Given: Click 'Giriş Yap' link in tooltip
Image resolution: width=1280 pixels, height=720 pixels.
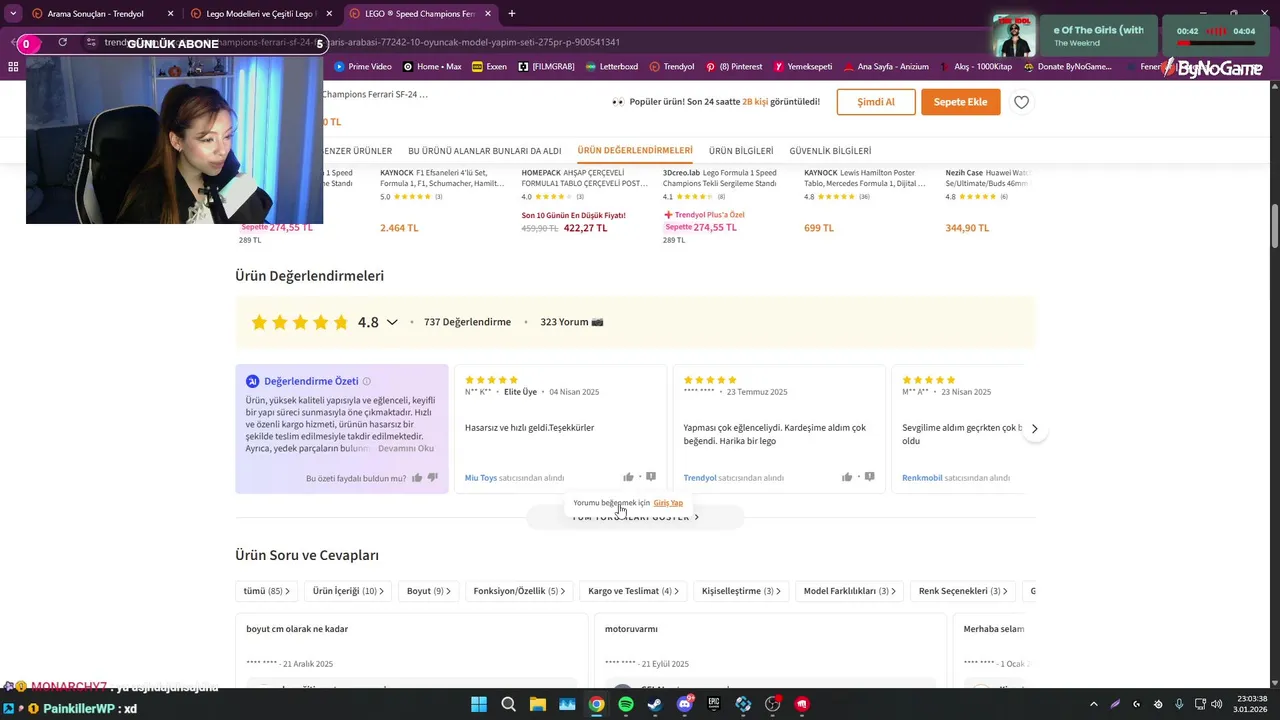Looking at the screenshot, I should point(668,503).
